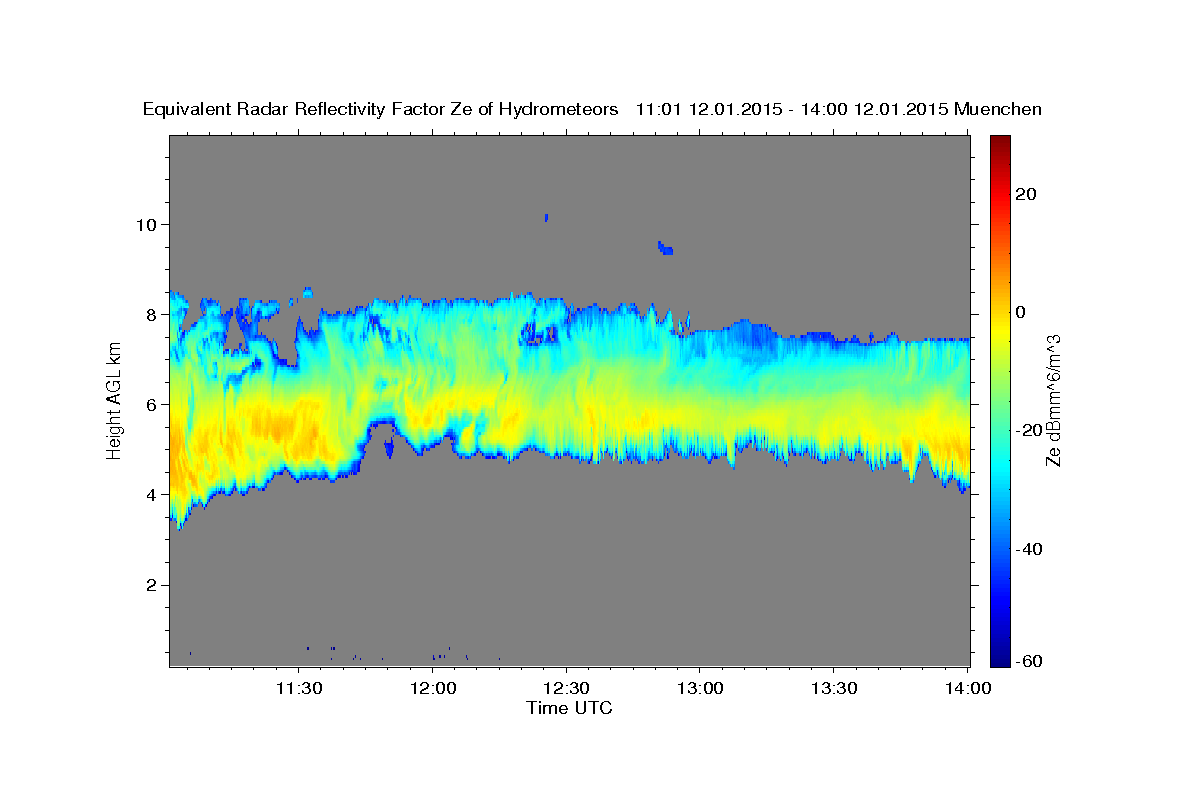The image size is (1200, 800).
Task: Click the tiny blue echo at 10 km height
Action: click(x=546, y=217)
